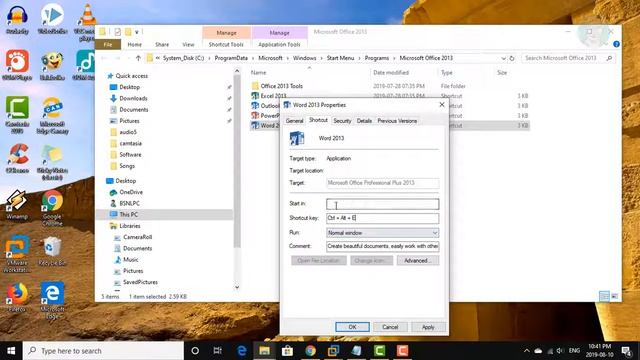640x360 pixels.
Task: Open Chrome from the taskbar
Action: 310,351
